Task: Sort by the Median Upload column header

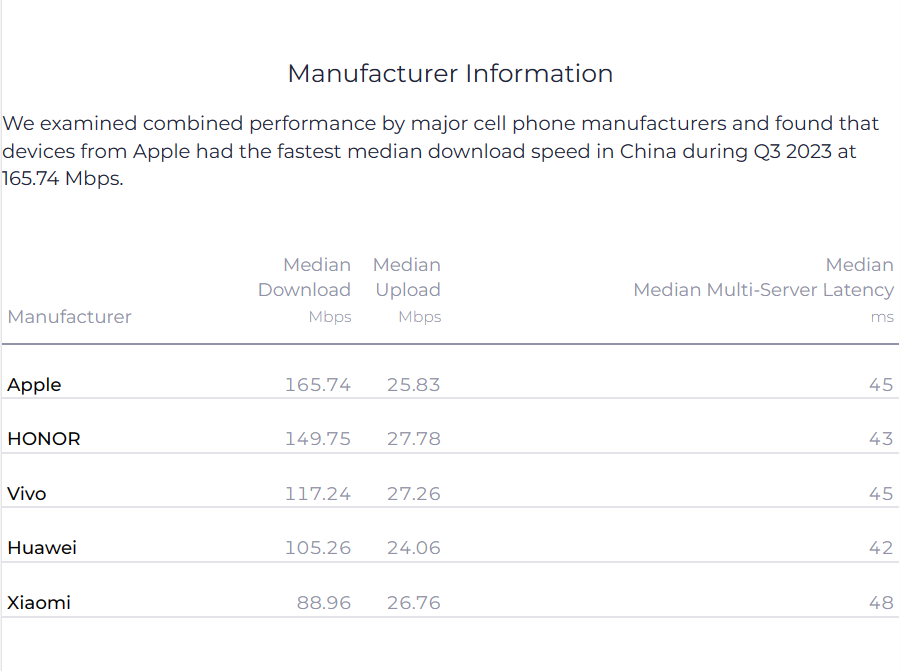Action: click(408, 290)
